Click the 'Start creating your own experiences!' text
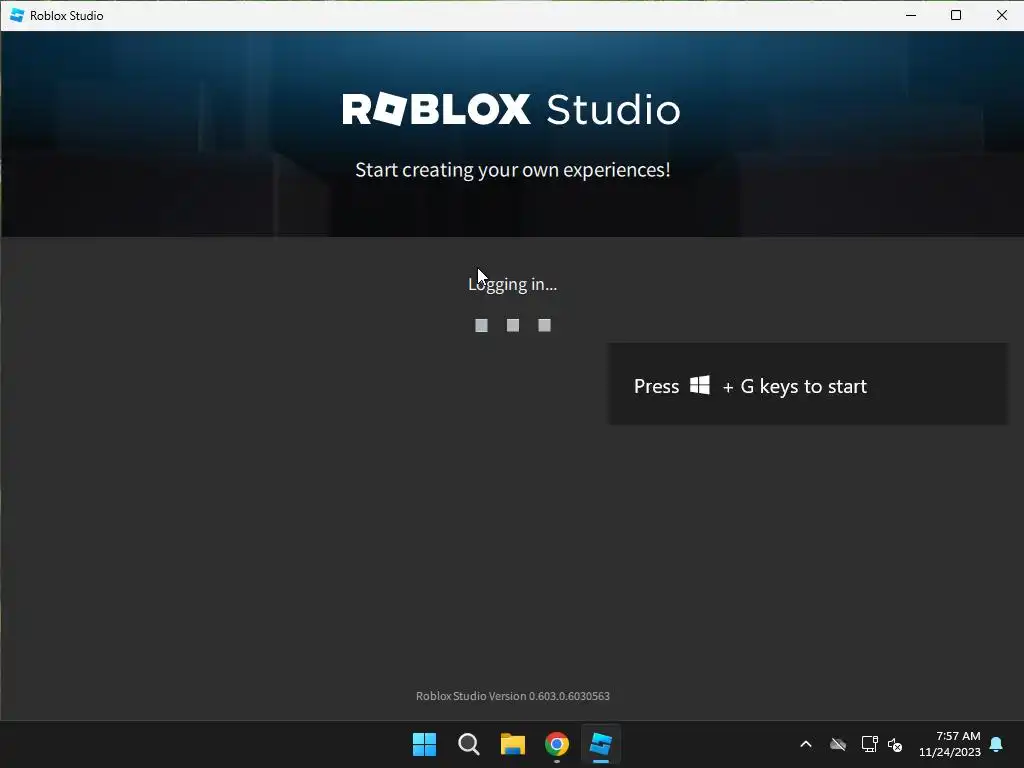 513,170
